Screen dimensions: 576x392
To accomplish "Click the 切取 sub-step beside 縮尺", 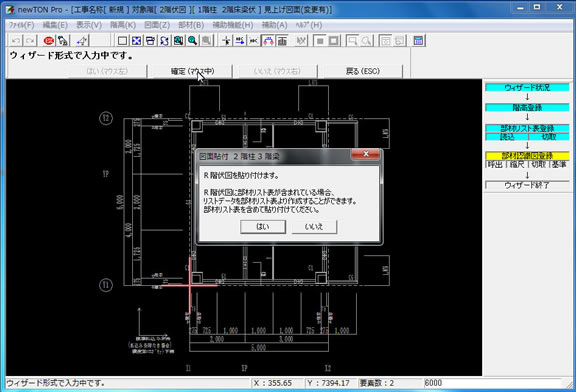I will [538, 165].
